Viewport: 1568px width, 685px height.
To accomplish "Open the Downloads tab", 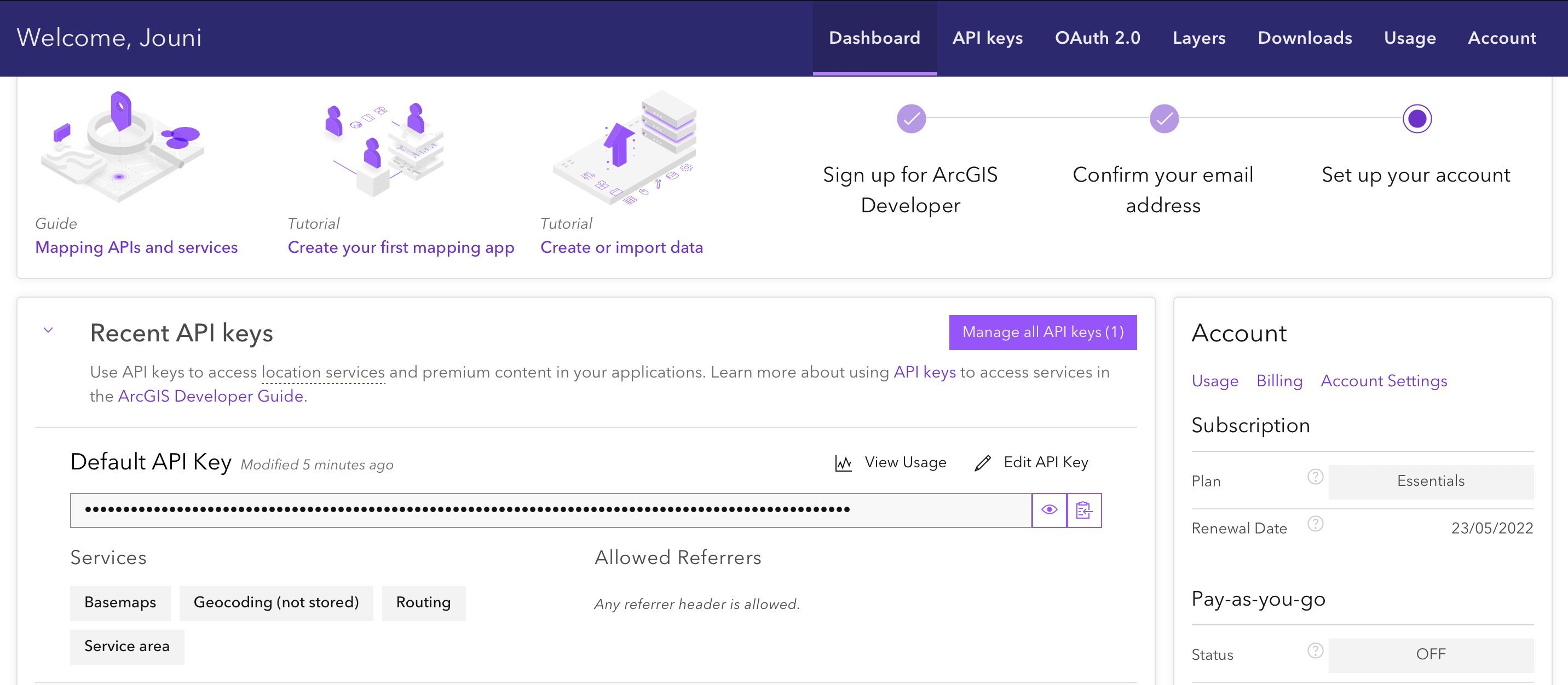I will (x=1305, y=38).
